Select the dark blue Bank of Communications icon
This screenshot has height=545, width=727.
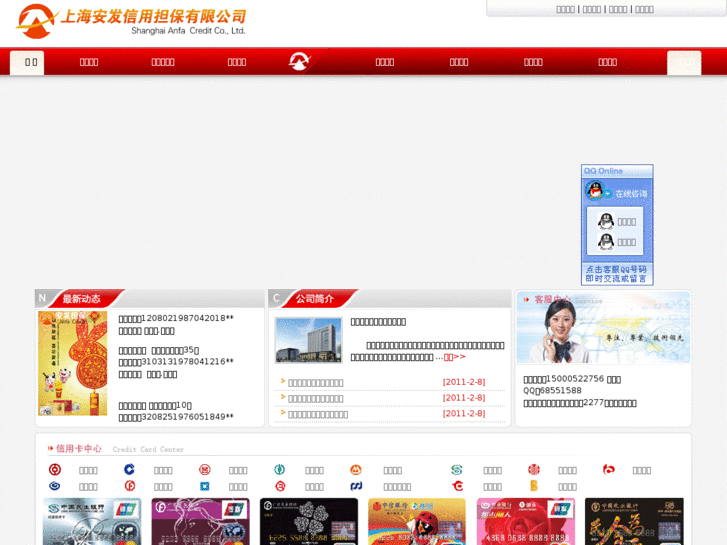point(356,486)
